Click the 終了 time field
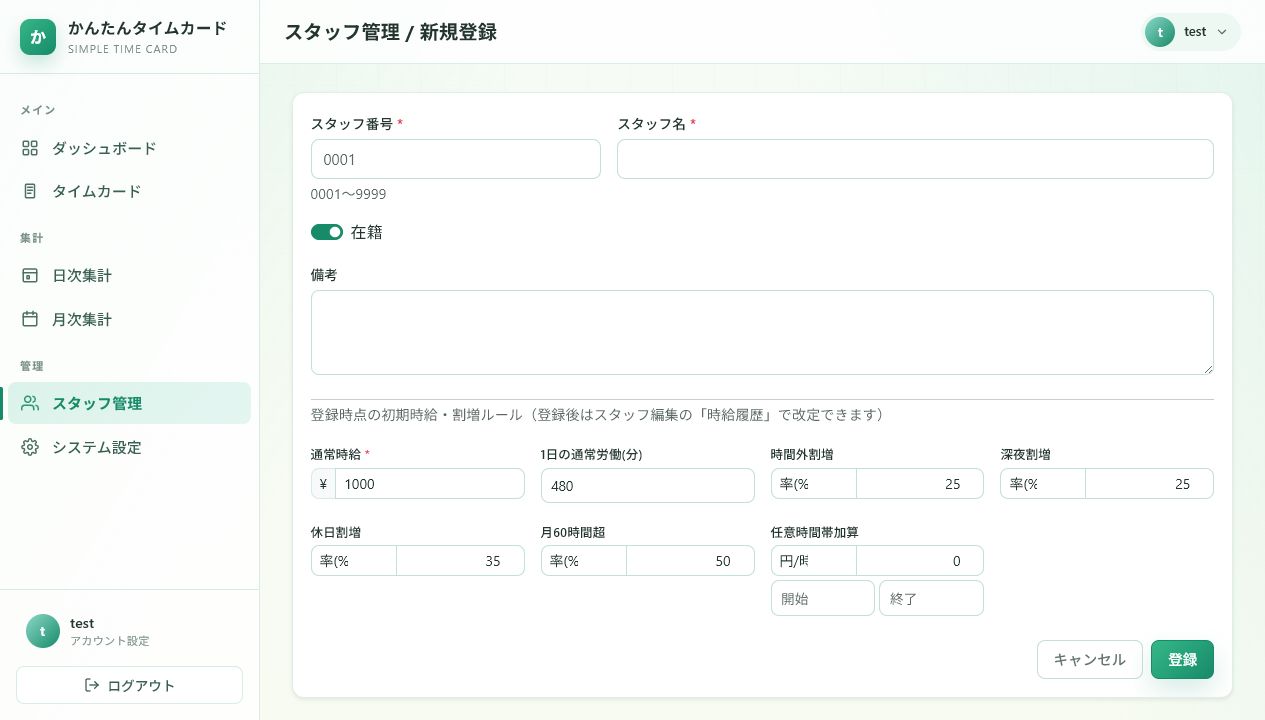 point(931,598)
